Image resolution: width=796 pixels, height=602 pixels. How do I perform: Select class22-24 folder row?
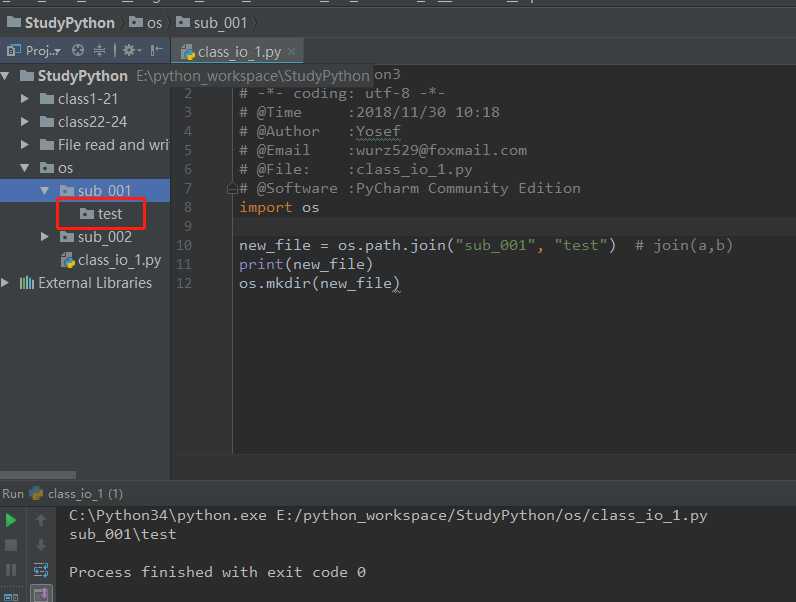(x=85, y=122)
